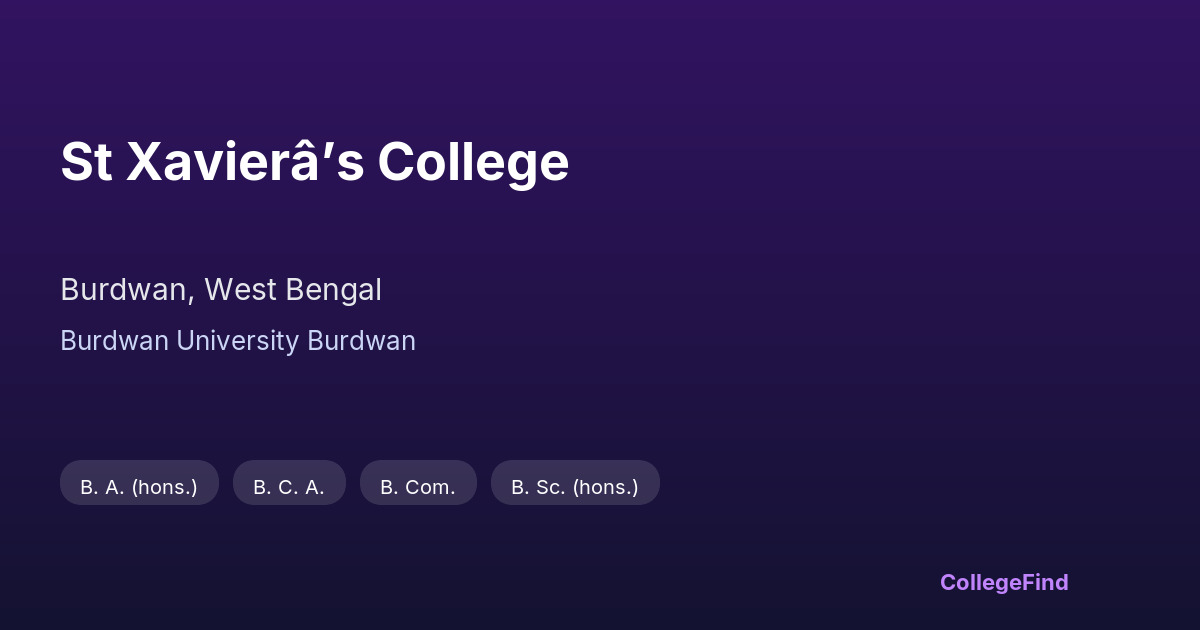The width and height of the screenshot is (1200, 630).
Task: Click "(hons.)" inside the B. Sc. tag
Action: click(x=606, y=487)
